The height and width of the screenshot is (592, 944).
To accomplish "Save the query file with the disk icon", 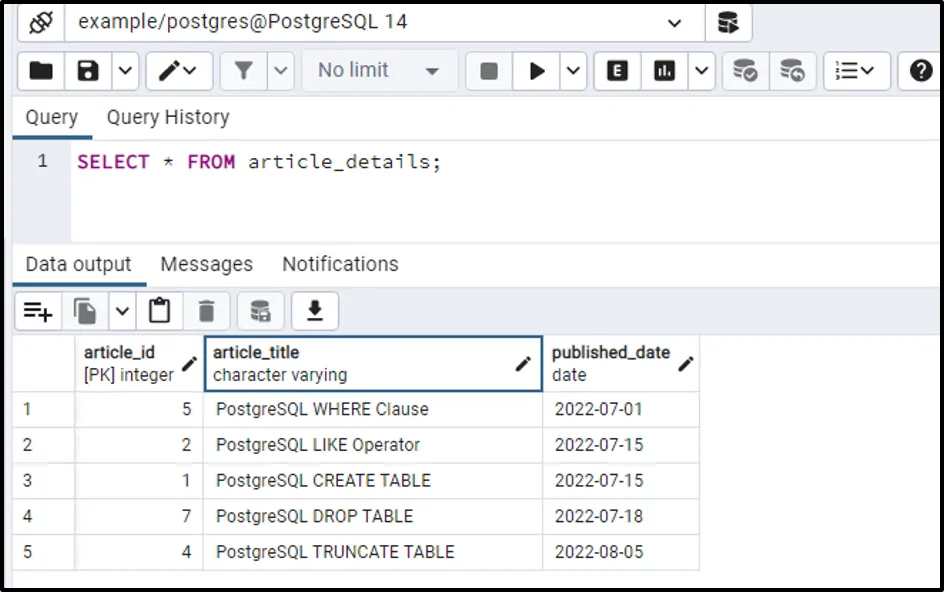I will point(89,71).
